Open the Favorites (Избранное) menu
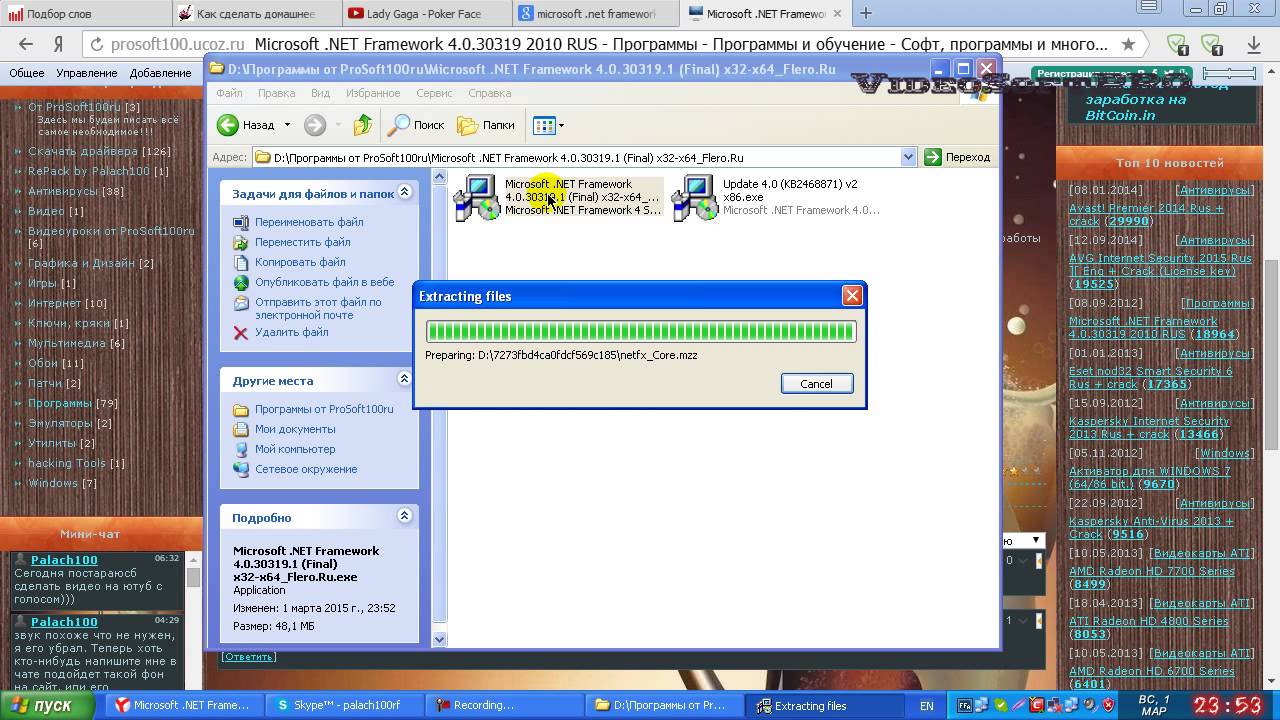Viewport: 1280px width, 720px height. 373,93
